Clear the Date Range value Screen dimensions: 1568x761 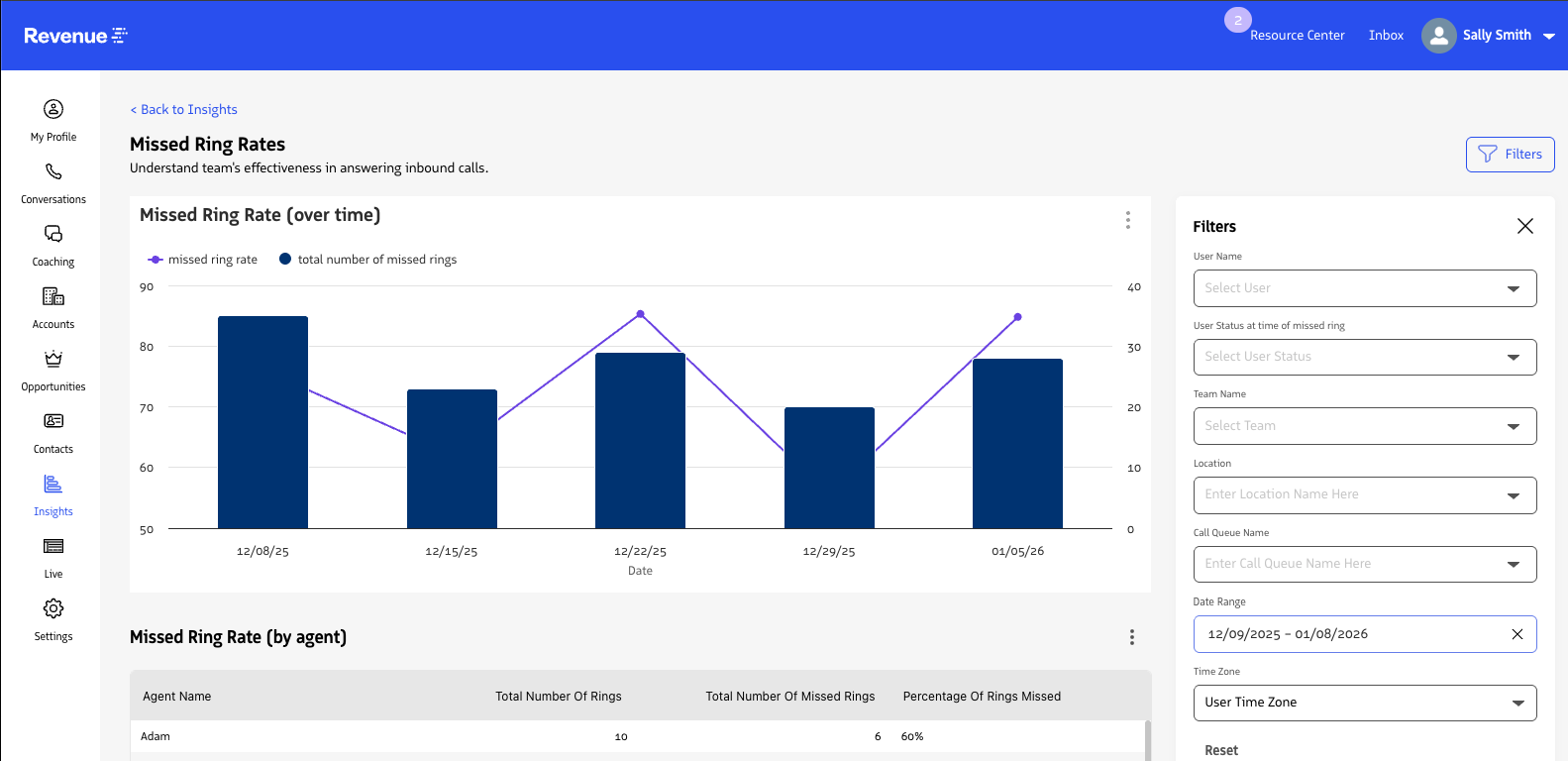point(1516,634)
